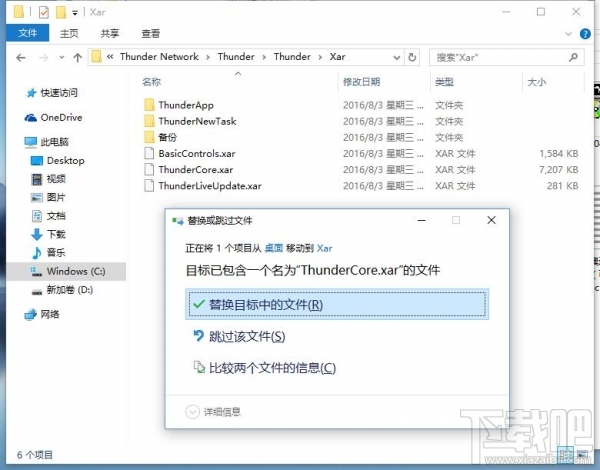
Task: Select the ThunderNewTask folder
Action: click(x=197, y=121)
